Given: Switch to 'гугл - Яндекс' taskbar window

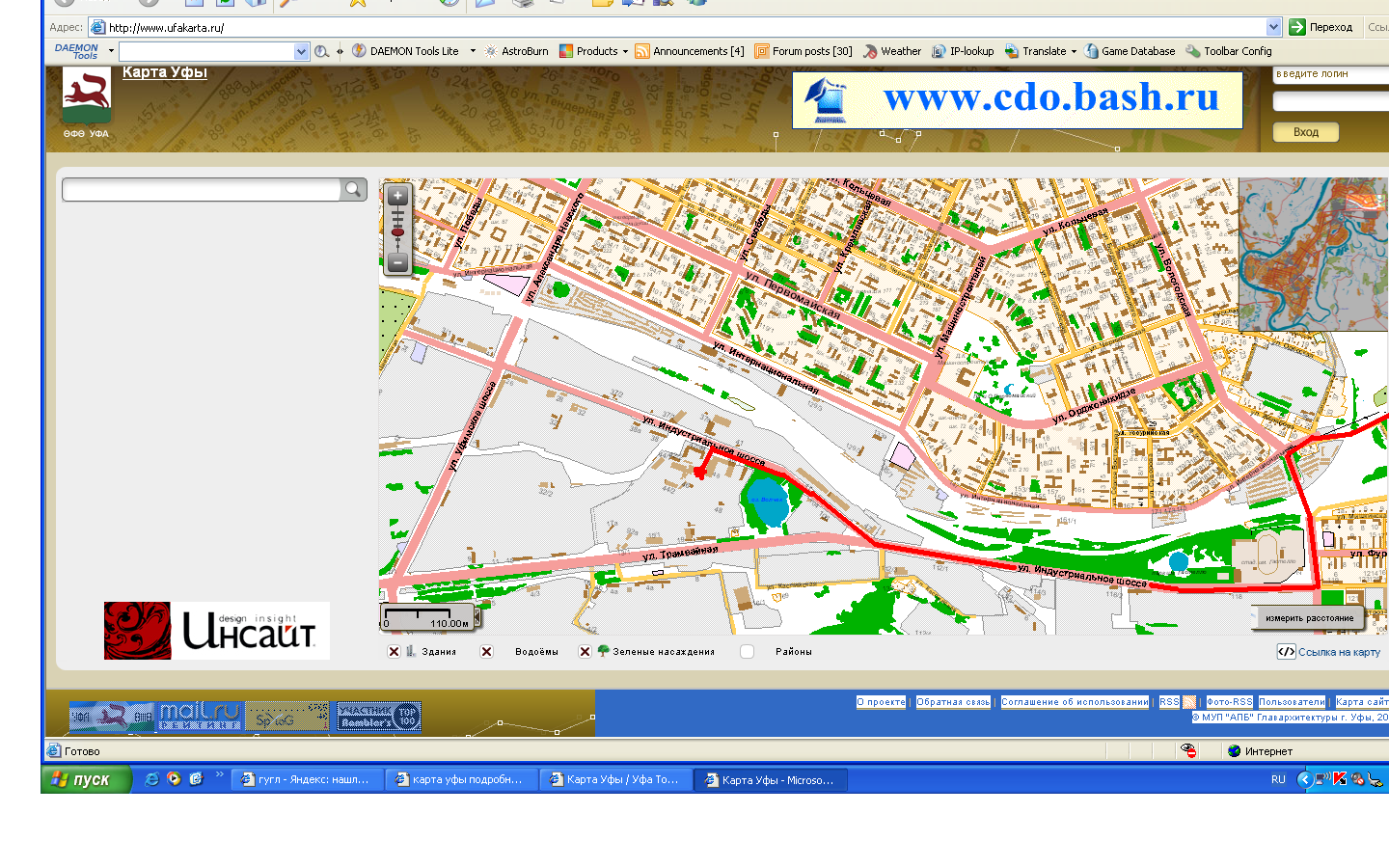Looking at the screenshot, I should 307,779.
